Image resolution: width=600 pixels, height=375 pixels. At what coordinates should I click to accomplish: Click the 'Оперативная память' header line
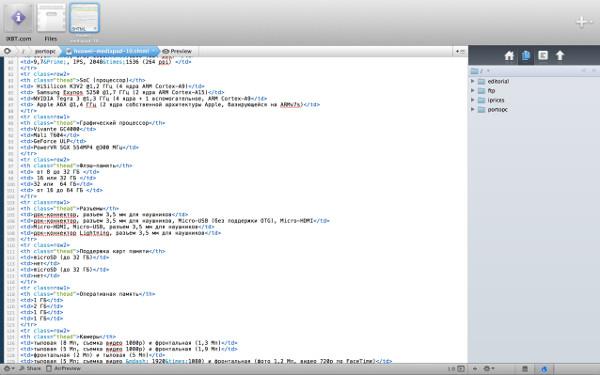tap(88, 294)
